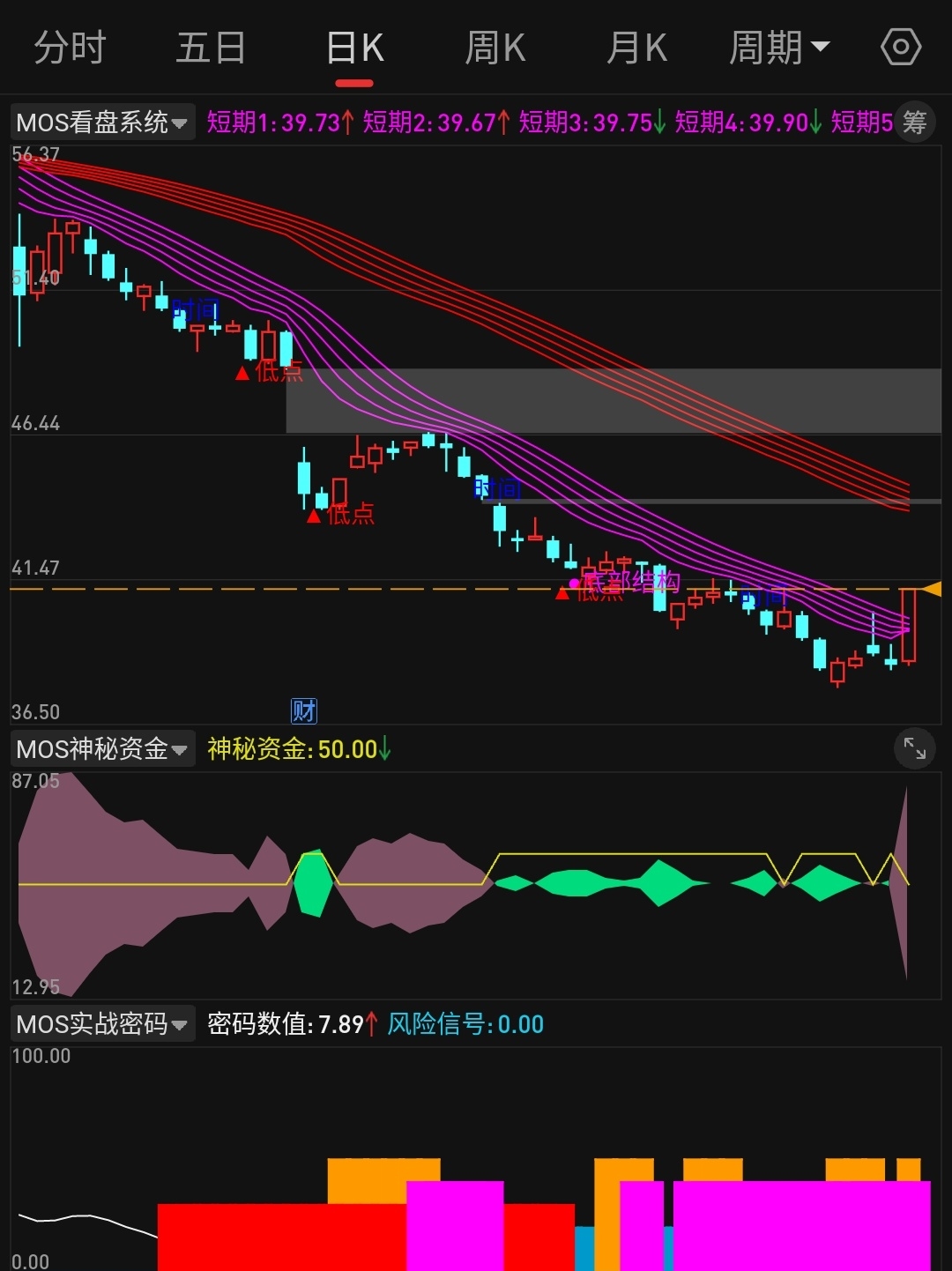Screen dimensions: 952x1271
Task: Tap the blue 财 marker icon
Action: [304, 710]
